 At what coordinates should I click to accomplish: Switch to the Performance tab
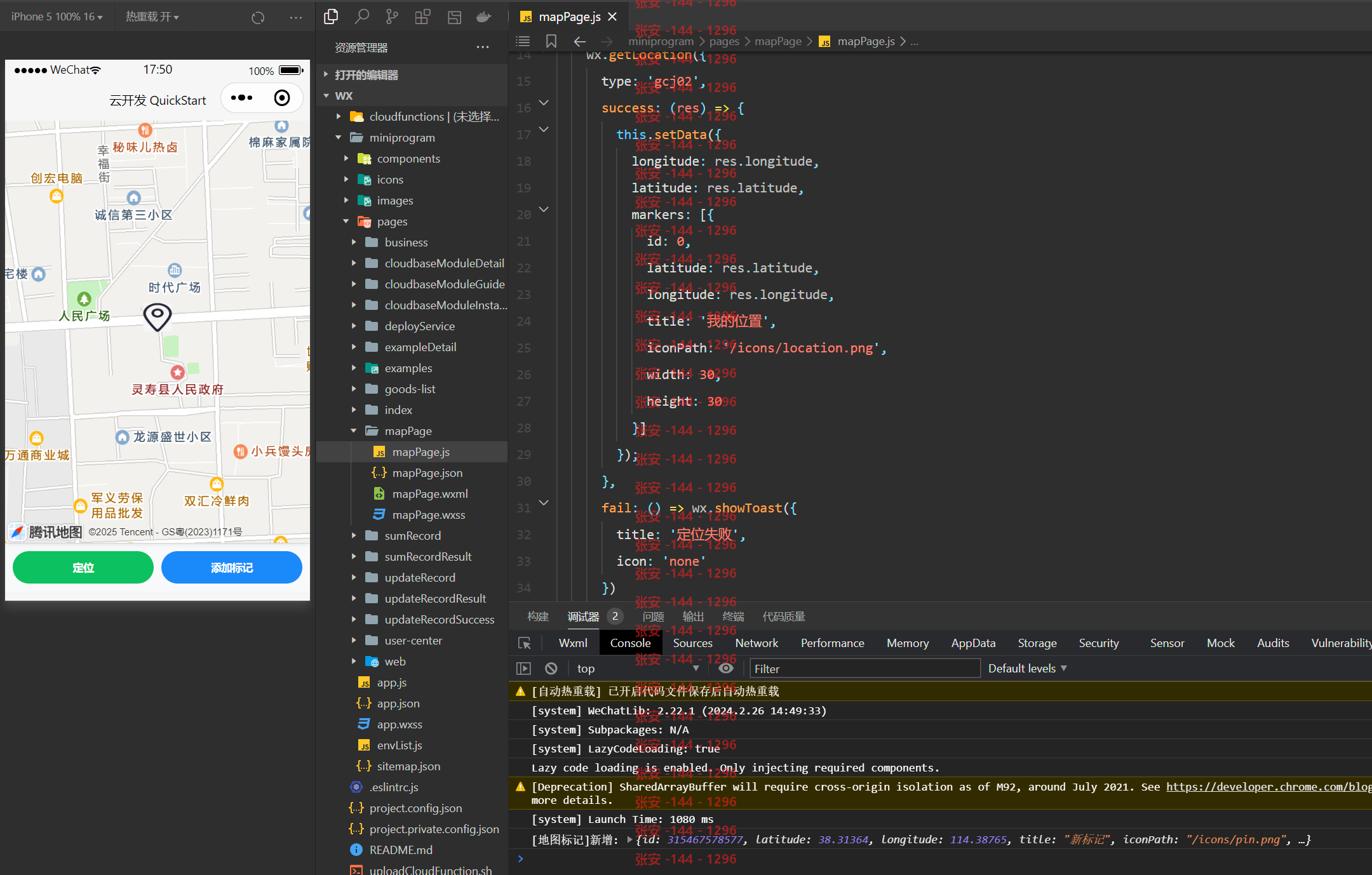pyautogui.click(x=832, y=643)
